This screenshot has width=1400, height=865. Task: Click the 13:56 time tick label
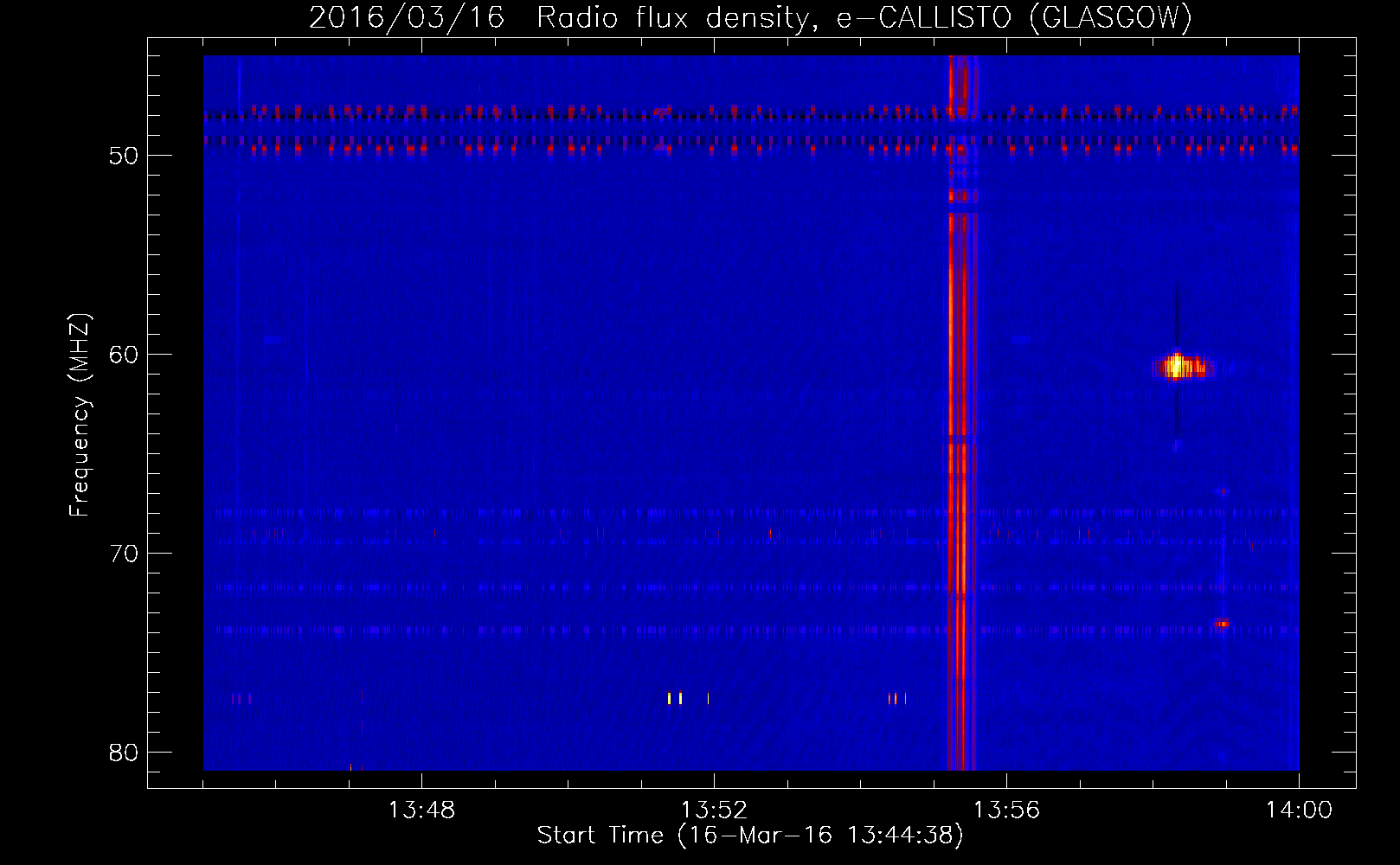point(1006,811)
